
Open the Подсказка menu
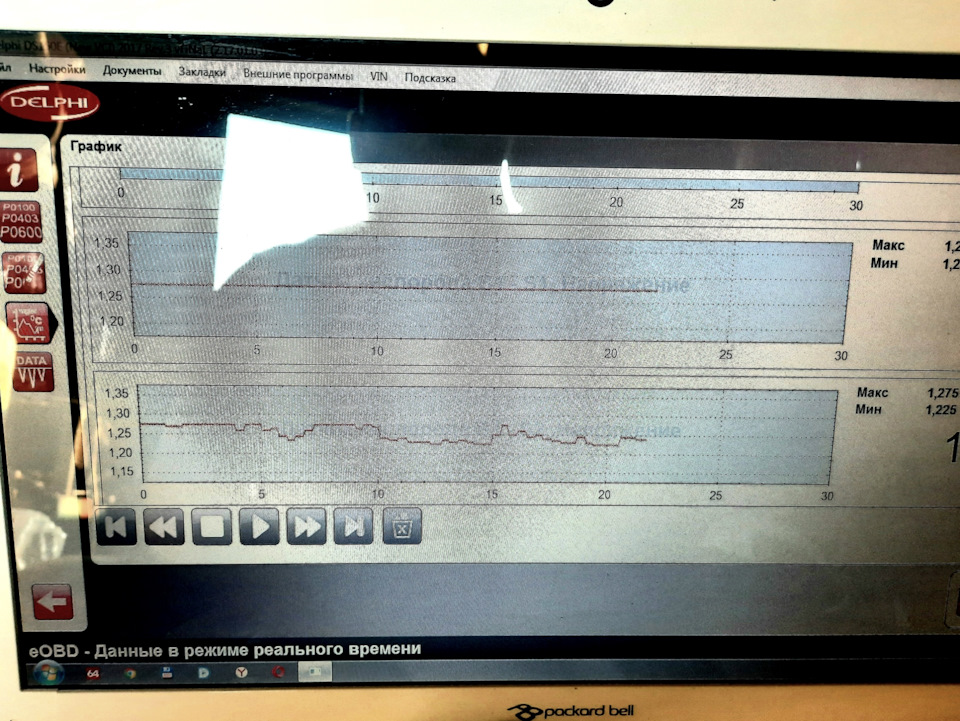click(x=430, y=78)
